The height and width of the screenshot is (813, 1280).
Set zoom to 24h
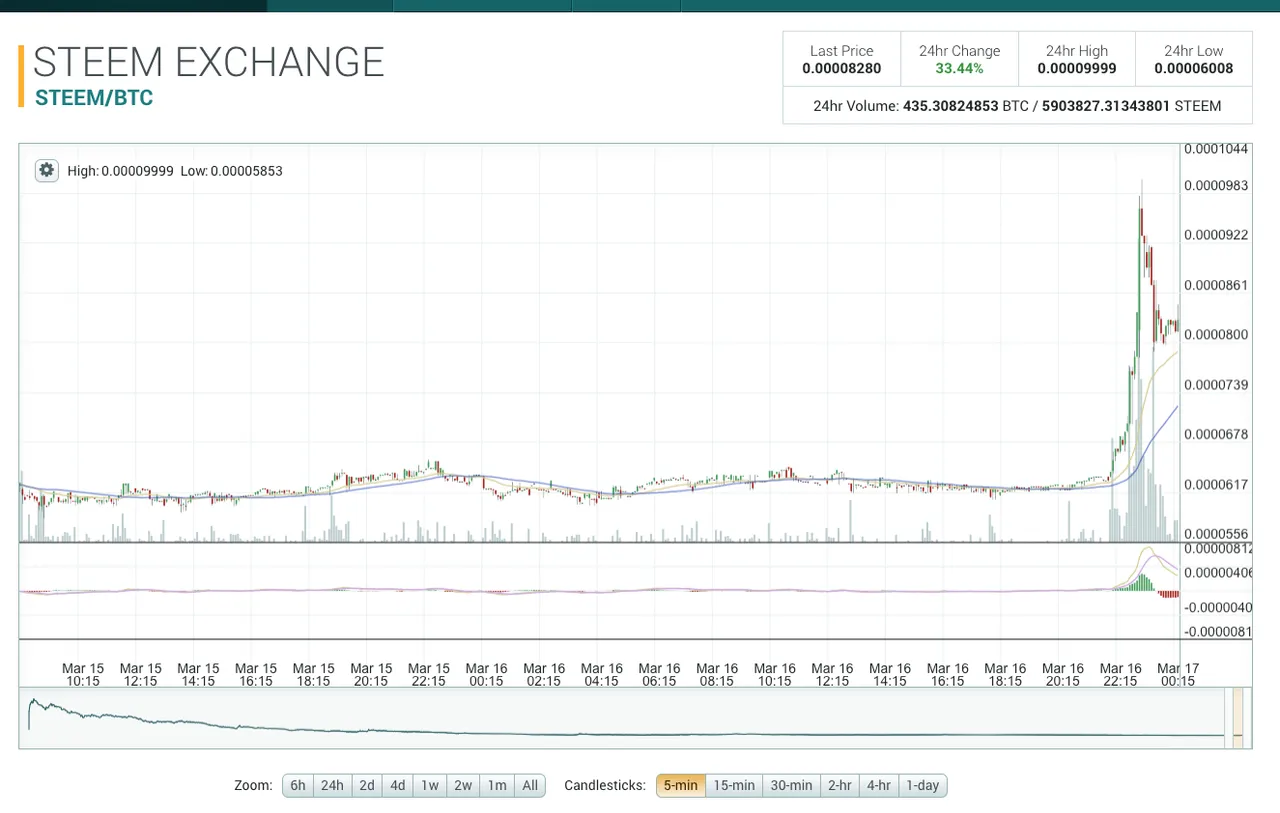coord(332,785)
